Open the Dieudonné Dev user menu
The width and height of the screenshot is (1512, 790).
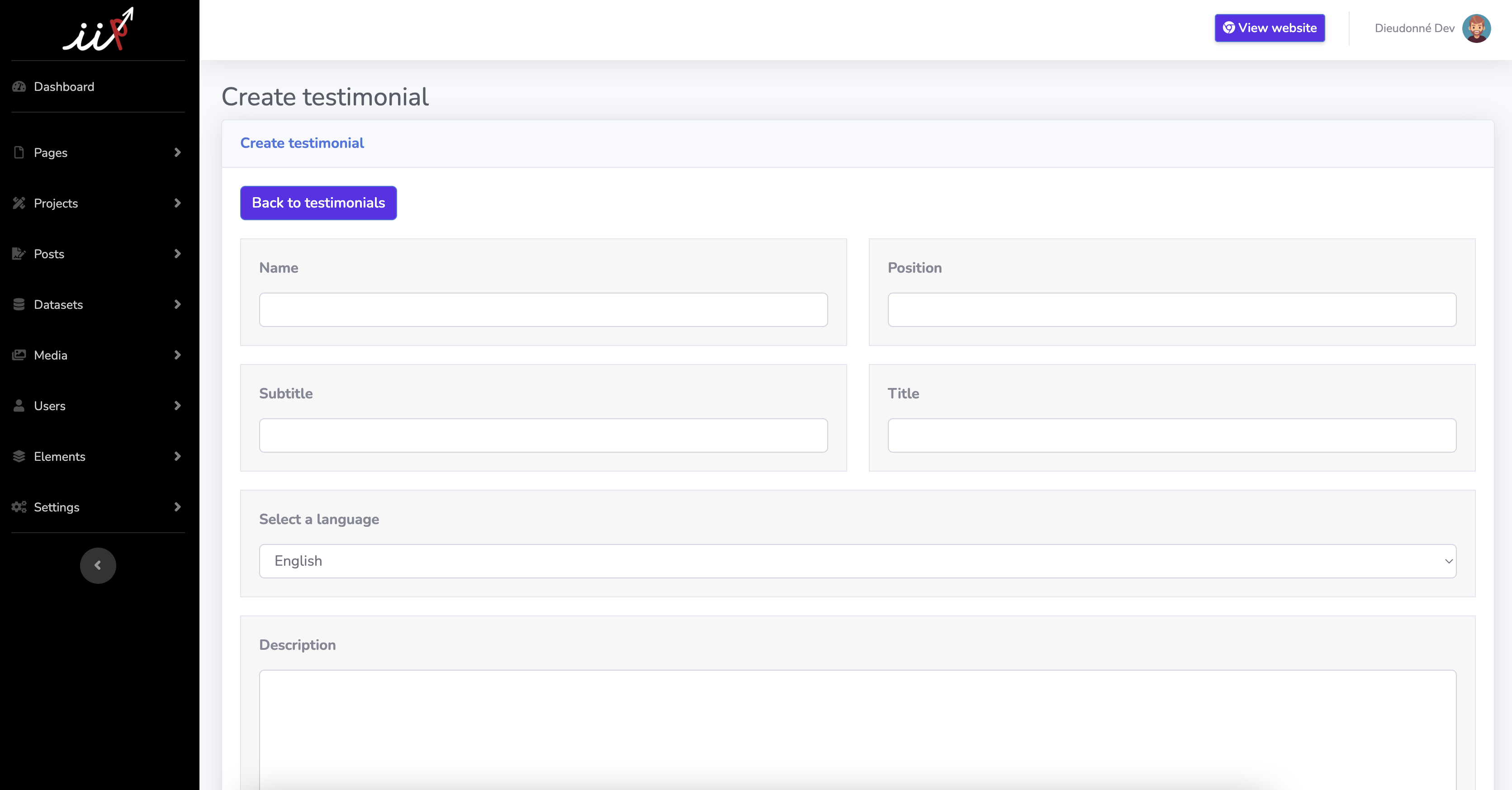[1431, 28]
